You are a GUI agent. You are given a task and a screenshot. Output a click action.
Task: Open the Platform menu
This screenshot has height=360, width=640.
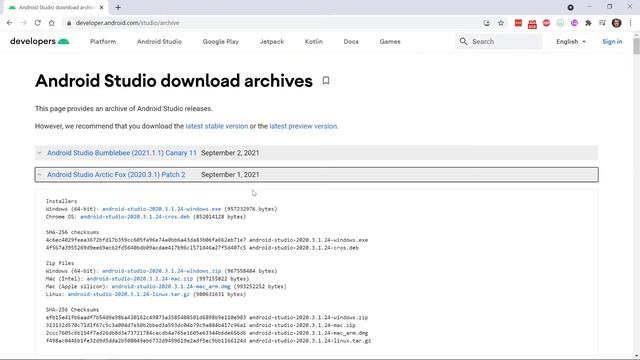tap(103, 42)
